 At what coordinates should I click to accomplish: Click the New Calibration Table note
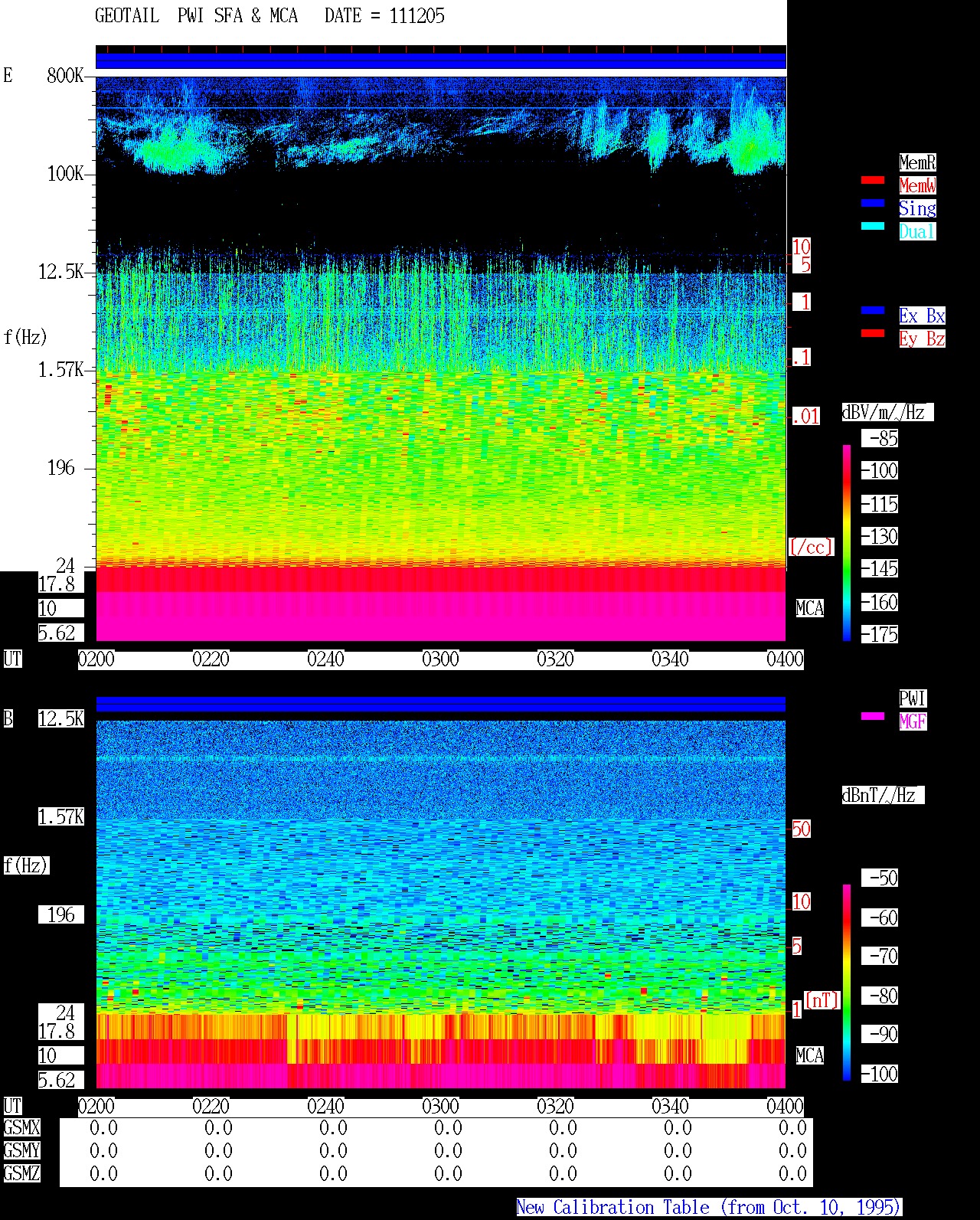pos(709,1208)
